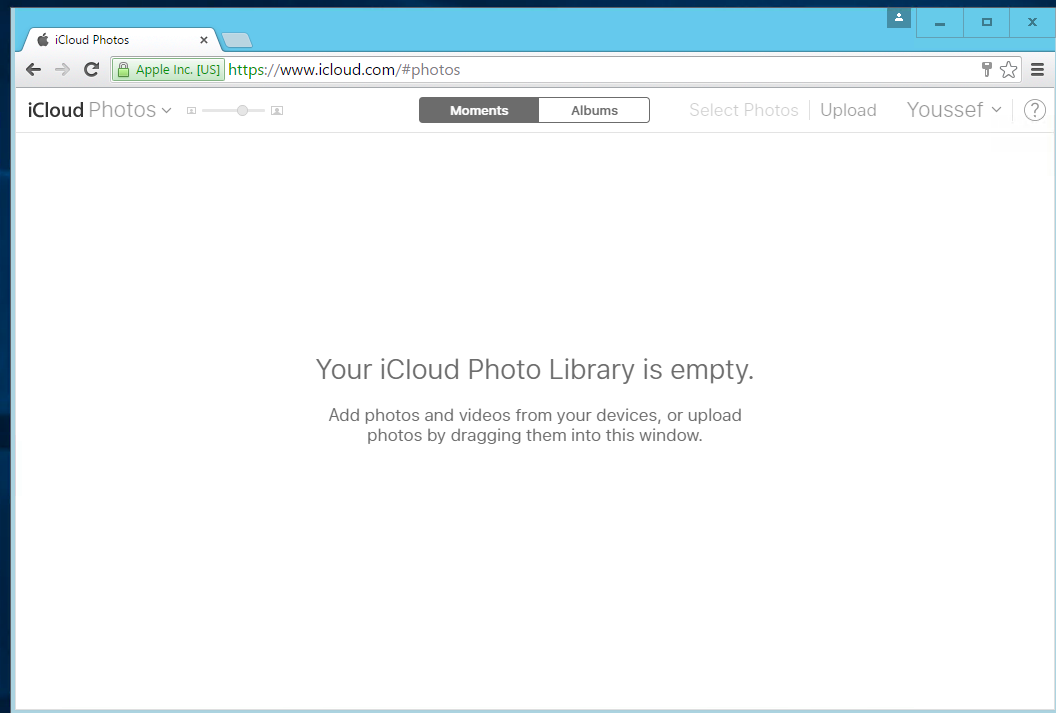The image size is (1056, 713).
Task: Click the Apple Inc. [US] certificate label
Action: pyautogui.click(x=178, y=69)
